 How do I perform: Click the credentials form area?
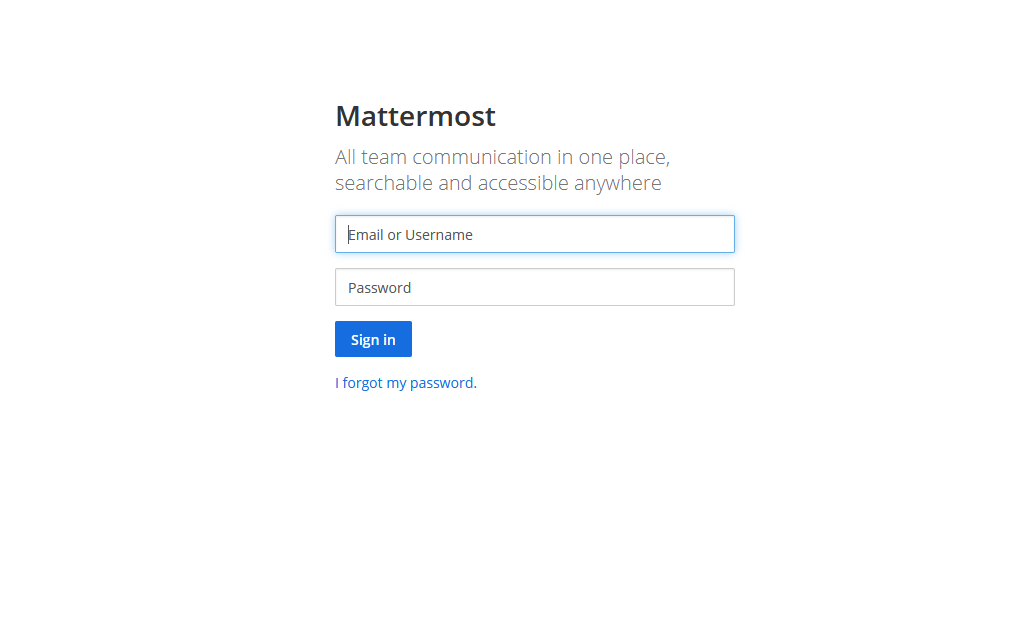tap(534, 260)
